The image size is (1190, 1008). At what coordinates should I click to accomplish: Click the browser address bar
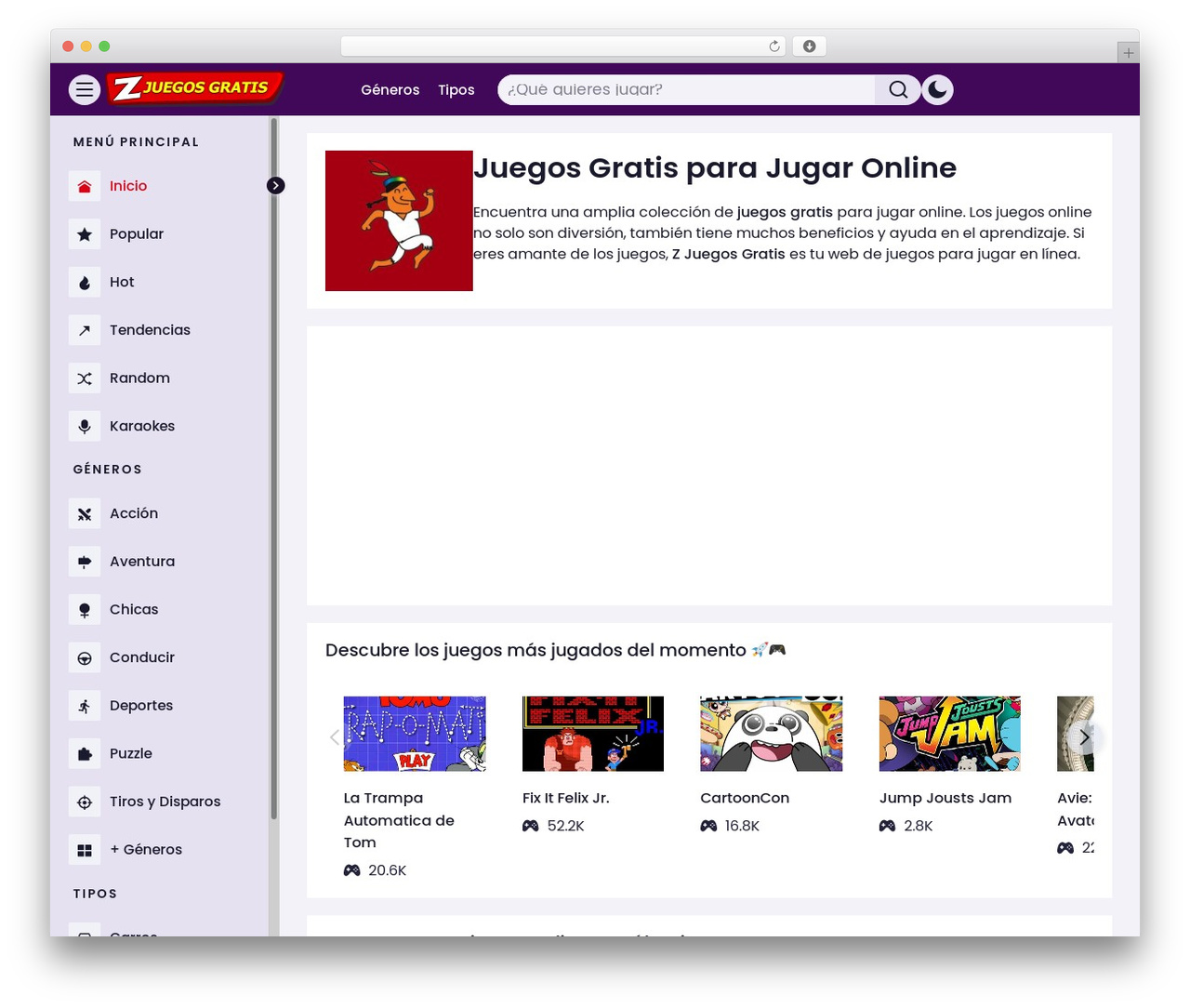[x=563, y=46]
